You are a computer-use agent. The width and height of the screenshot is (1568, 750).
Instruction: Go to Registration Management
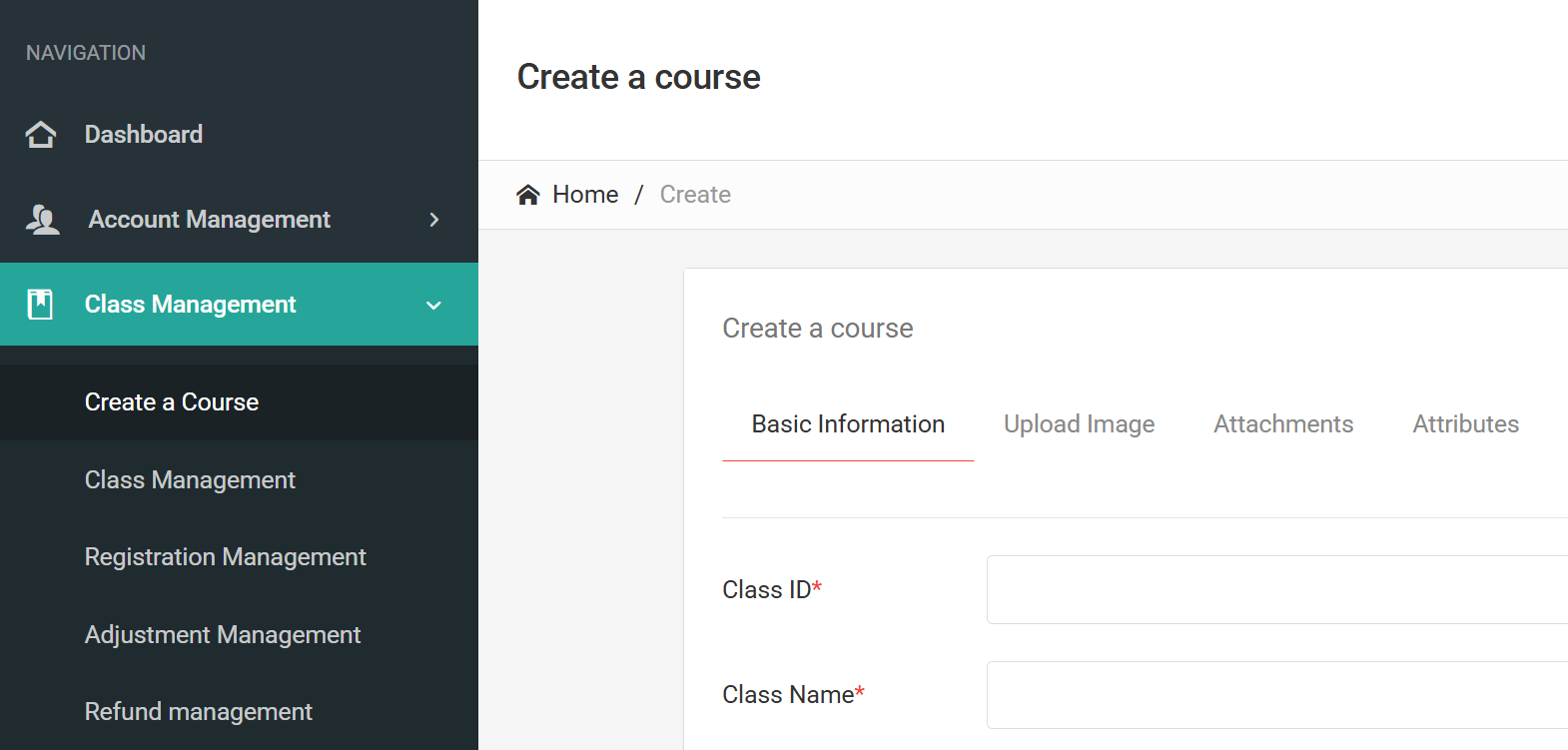tap(225, 557)
